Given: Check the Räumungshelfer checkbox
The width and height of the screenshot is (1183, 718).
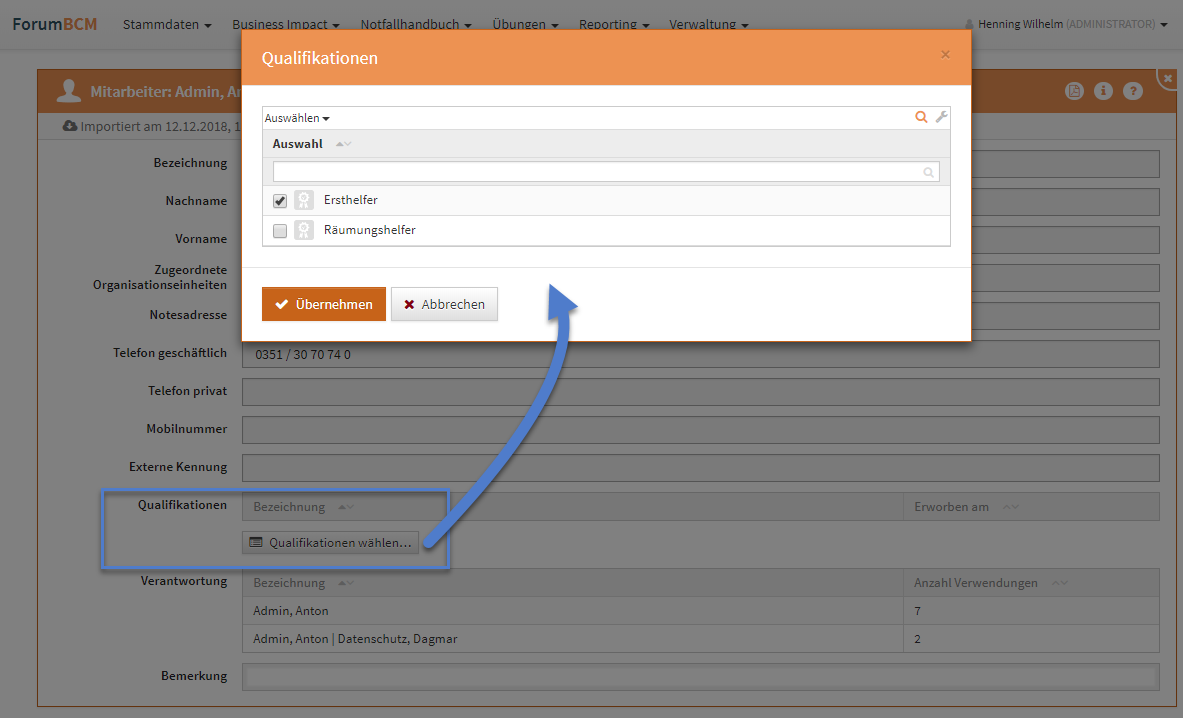Looking at the screenshot, I should pyautogui.click(x=280, y=231).
